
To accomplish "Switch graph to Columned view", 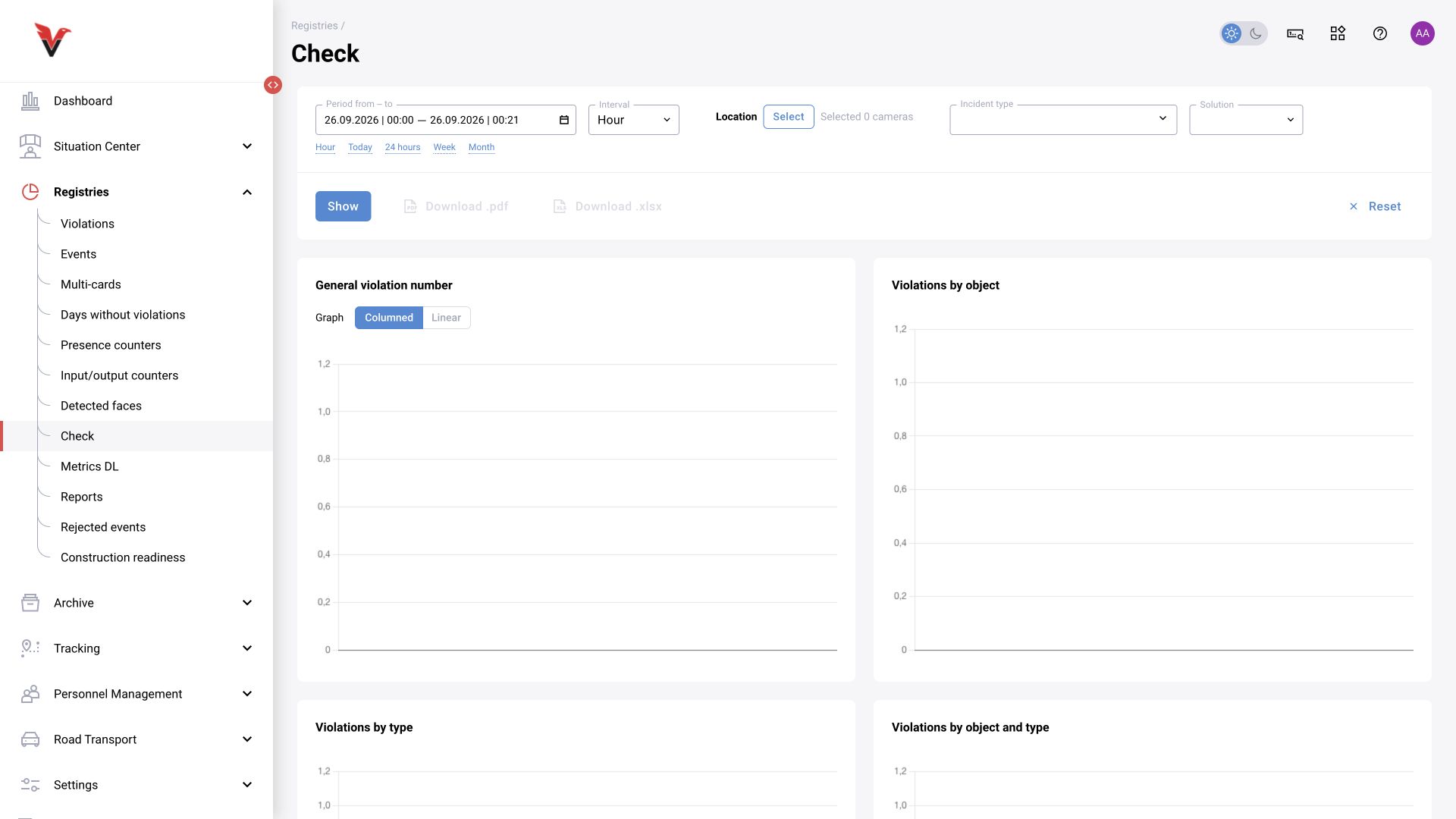I will click(389, 318).
